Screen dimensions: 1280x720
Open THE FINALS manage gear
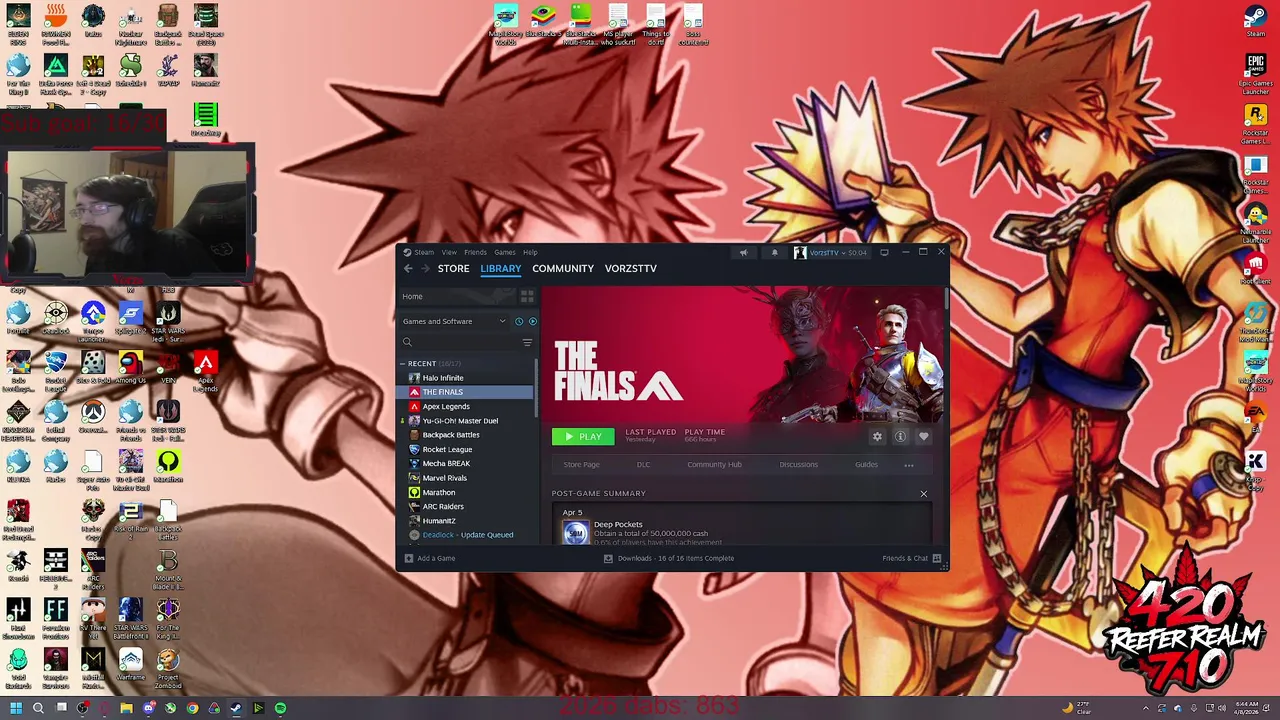(877, 436)
